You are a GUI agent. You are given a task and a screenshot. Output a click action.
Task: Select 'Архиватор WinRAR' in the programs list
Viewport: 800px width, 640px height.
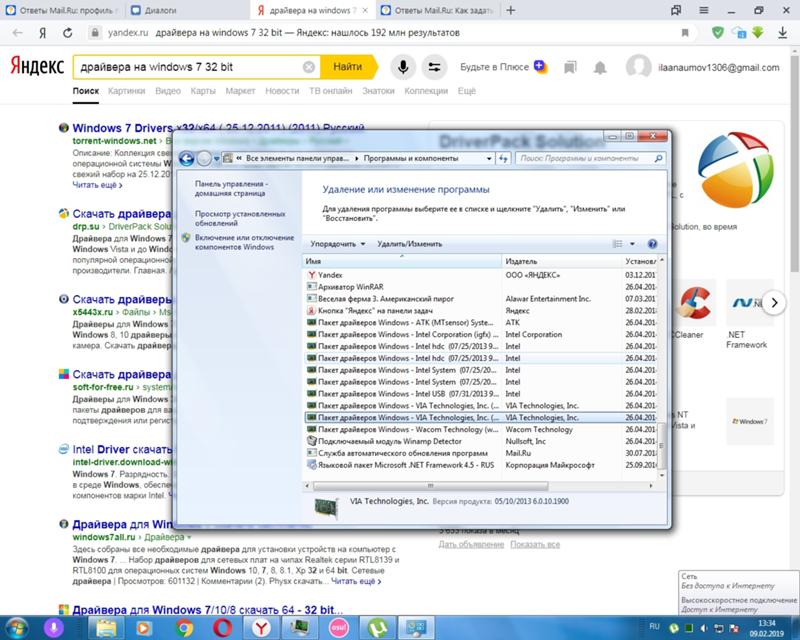[480, 287]
